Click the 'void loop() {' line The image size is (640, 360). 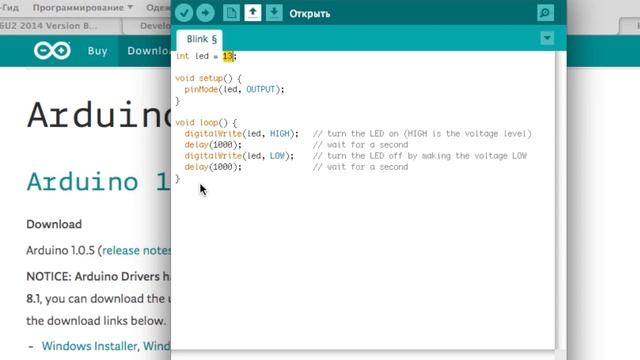click(206, 122)
